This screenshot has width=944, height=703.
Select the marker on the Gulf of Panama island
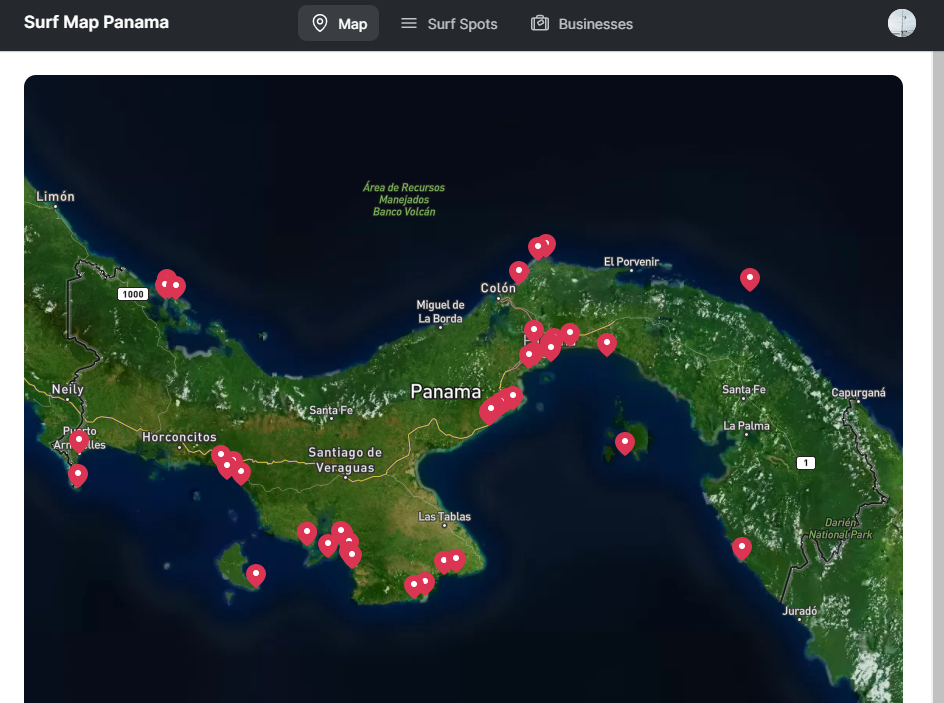625,442
